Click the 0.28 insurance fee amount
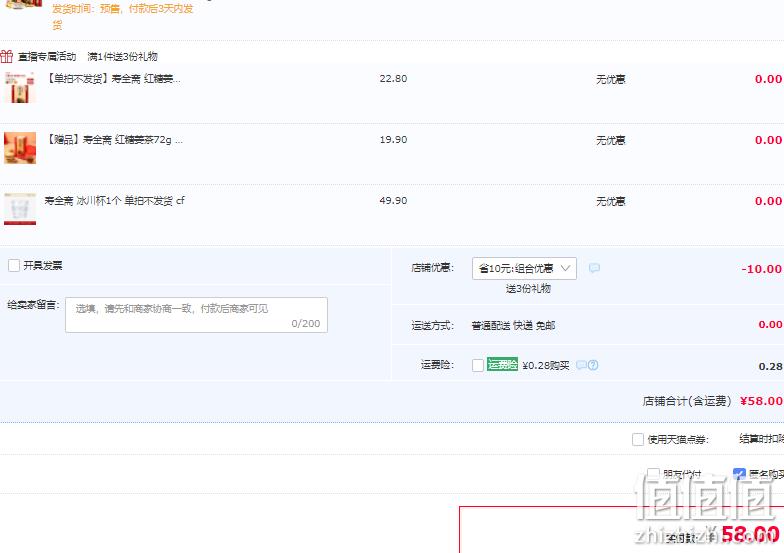This screenshot has width=784, height=553. point(770,366)
